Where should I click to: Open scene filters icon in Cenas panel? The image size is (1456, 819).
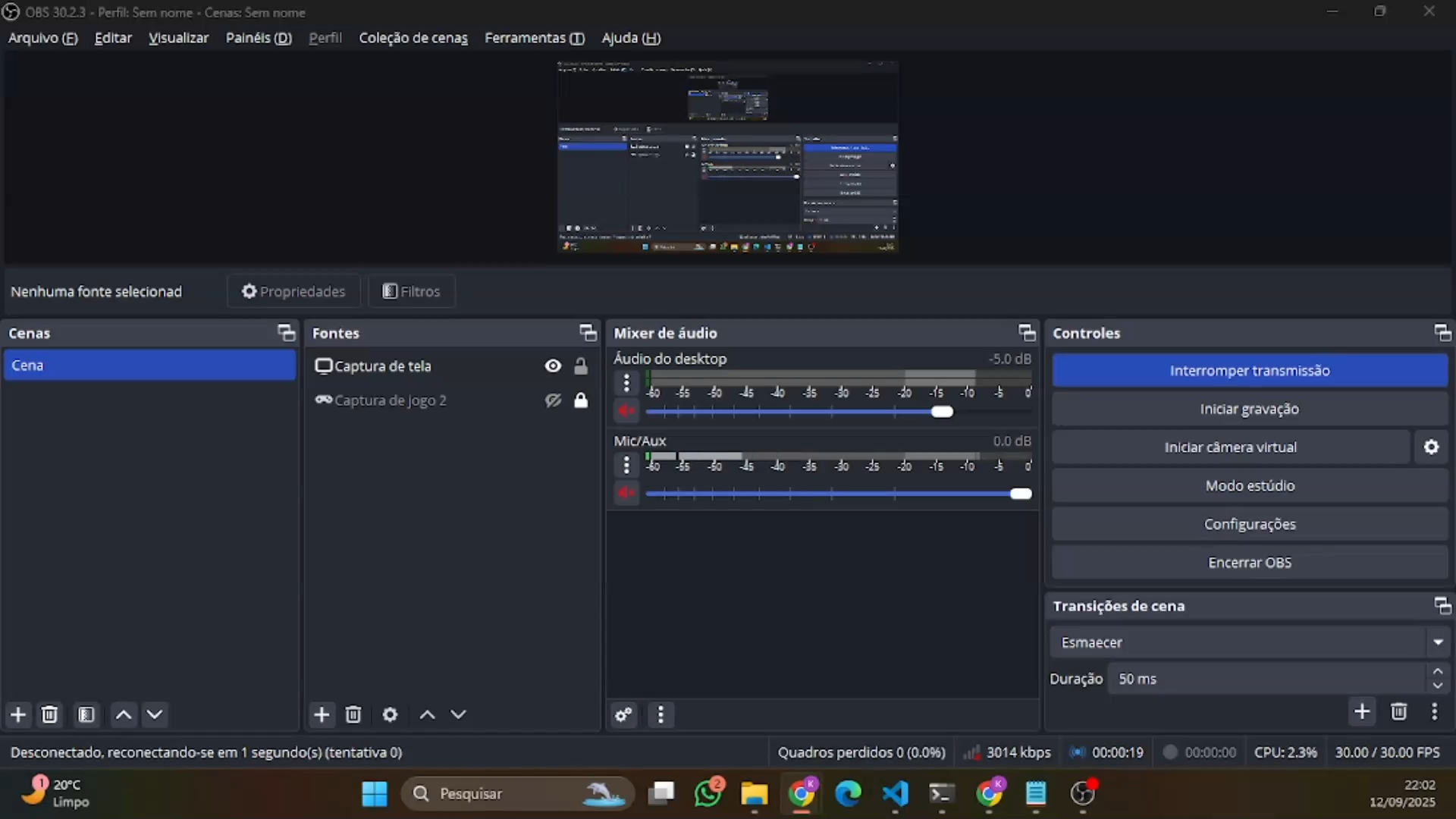click(86, 714)
